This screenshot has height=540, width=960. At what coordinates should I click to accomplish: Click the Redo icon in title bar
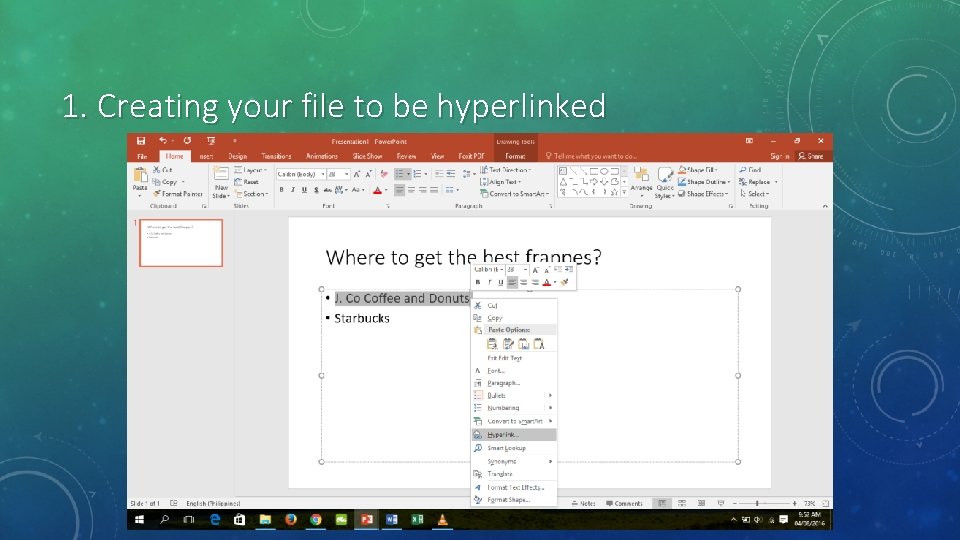(x=187, y=141)
